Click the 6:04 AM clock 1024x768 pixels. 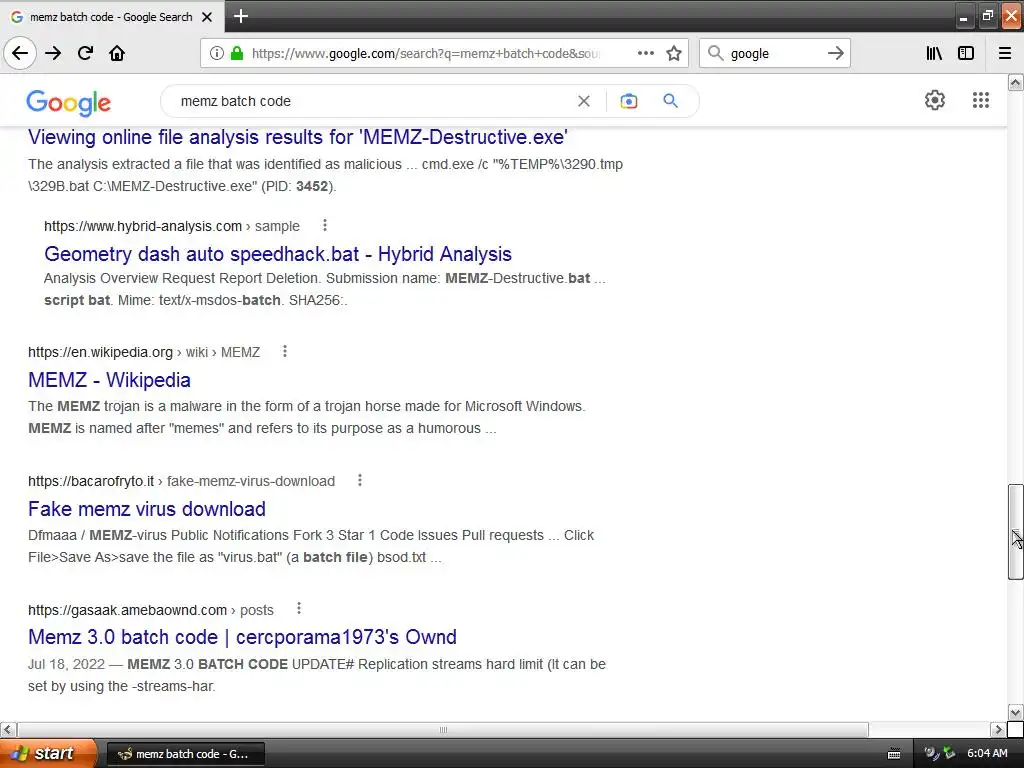click(x=987, y=754)
